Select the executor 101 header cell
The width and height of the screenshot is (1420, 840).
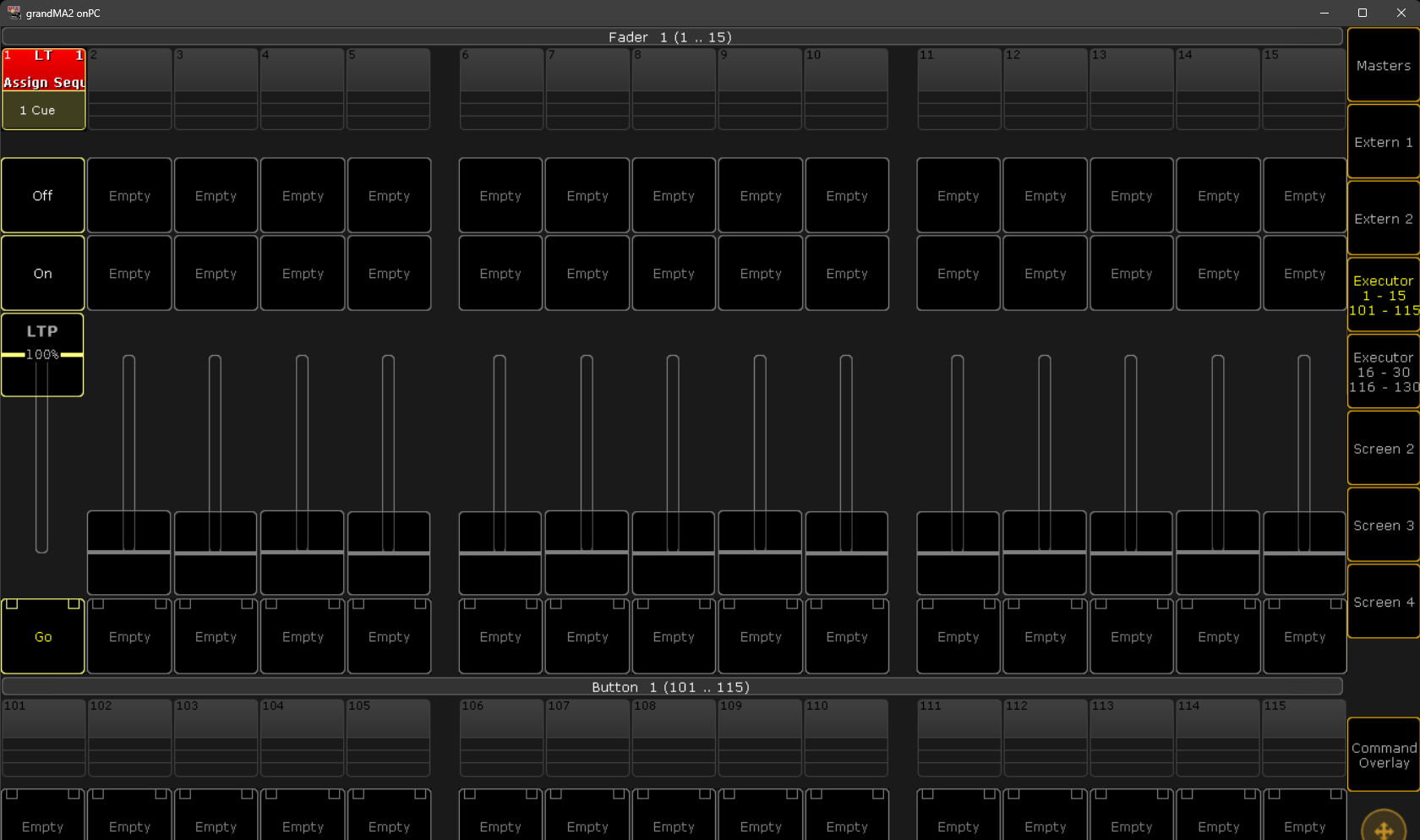44,738
